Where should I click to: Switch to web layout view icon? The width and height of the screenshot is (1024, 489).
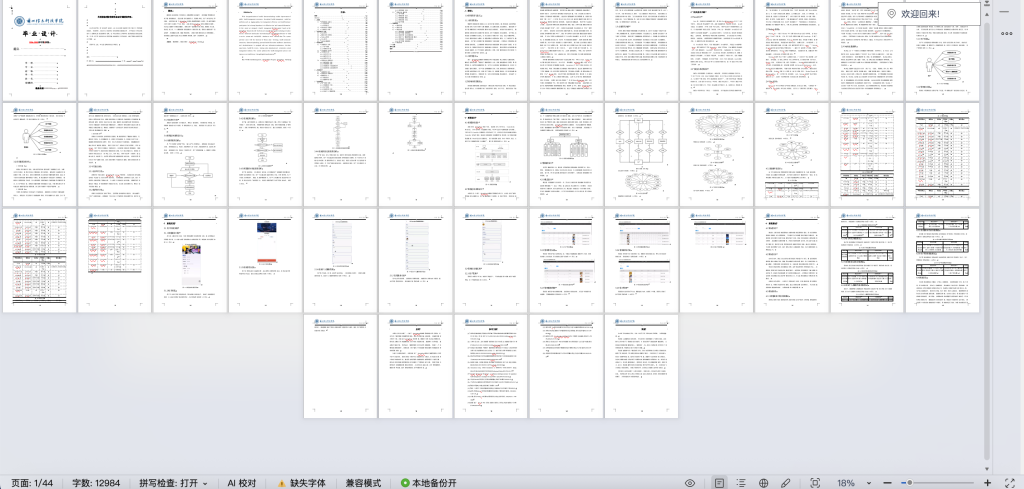tap(763, 483)
